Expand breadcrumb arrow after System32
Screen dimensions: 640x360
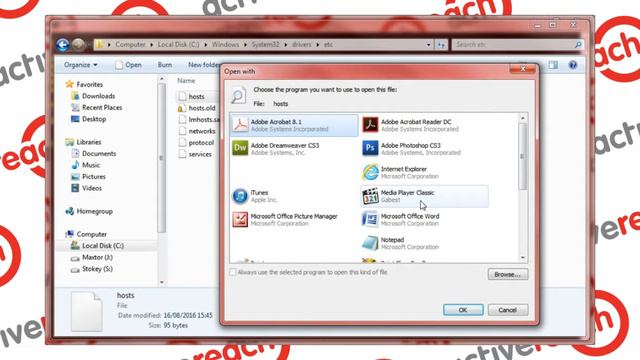[286, 44]
